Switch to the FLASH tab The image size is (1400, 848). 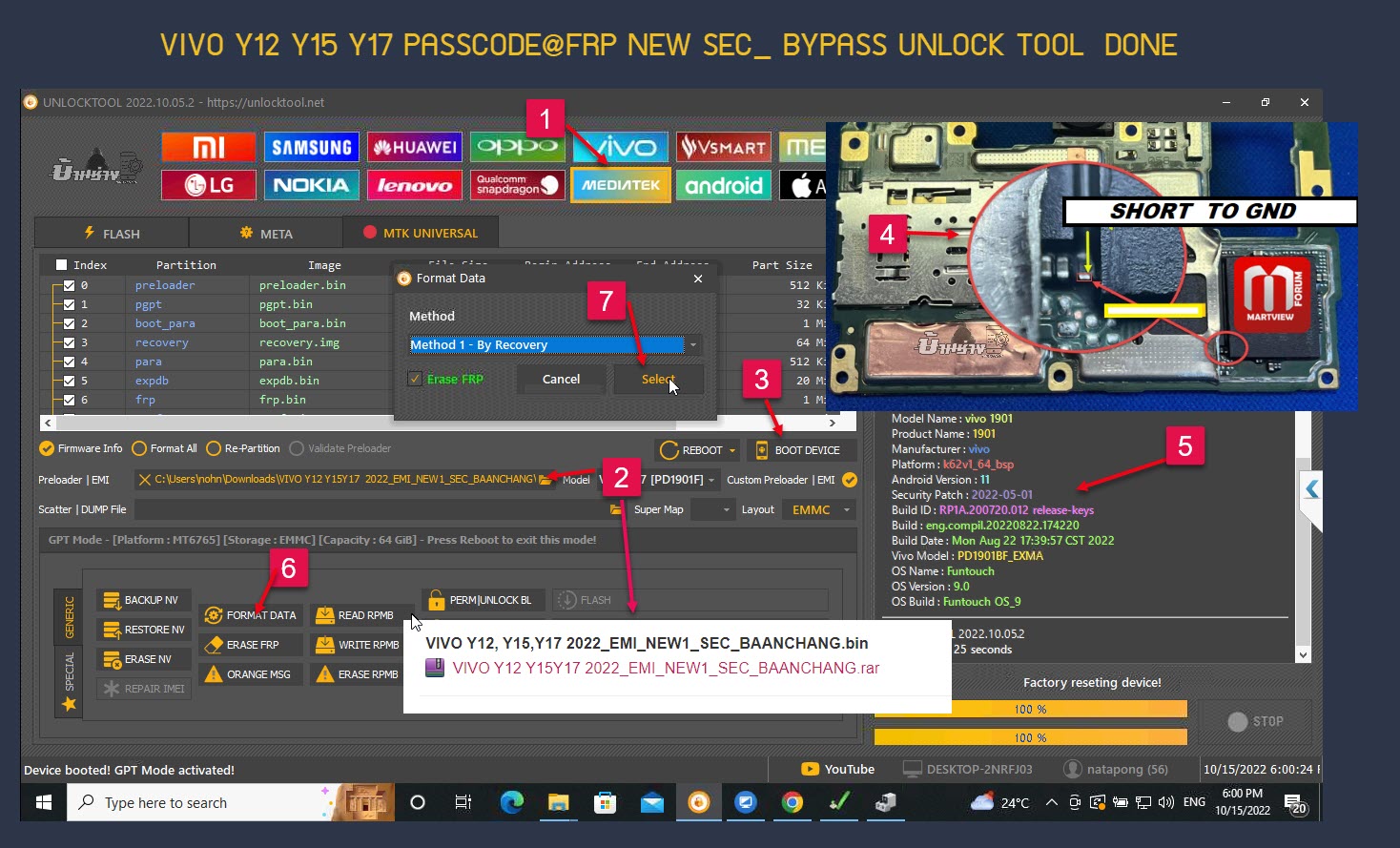coord(112,234)
